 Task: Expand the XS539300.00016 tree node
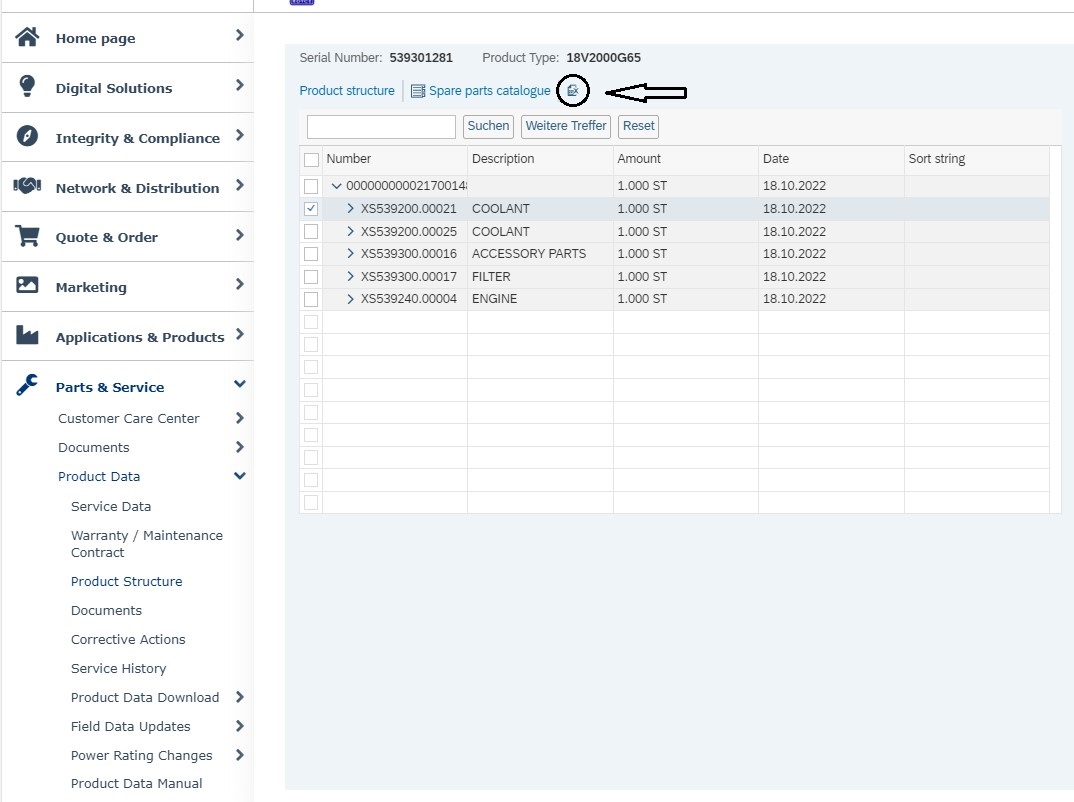point(351,253)
